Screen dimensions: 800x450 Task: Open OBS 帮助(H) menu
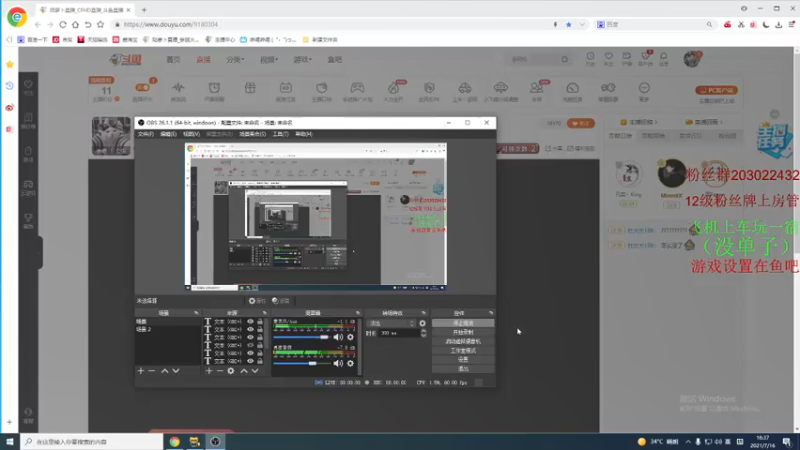[304, 134]
